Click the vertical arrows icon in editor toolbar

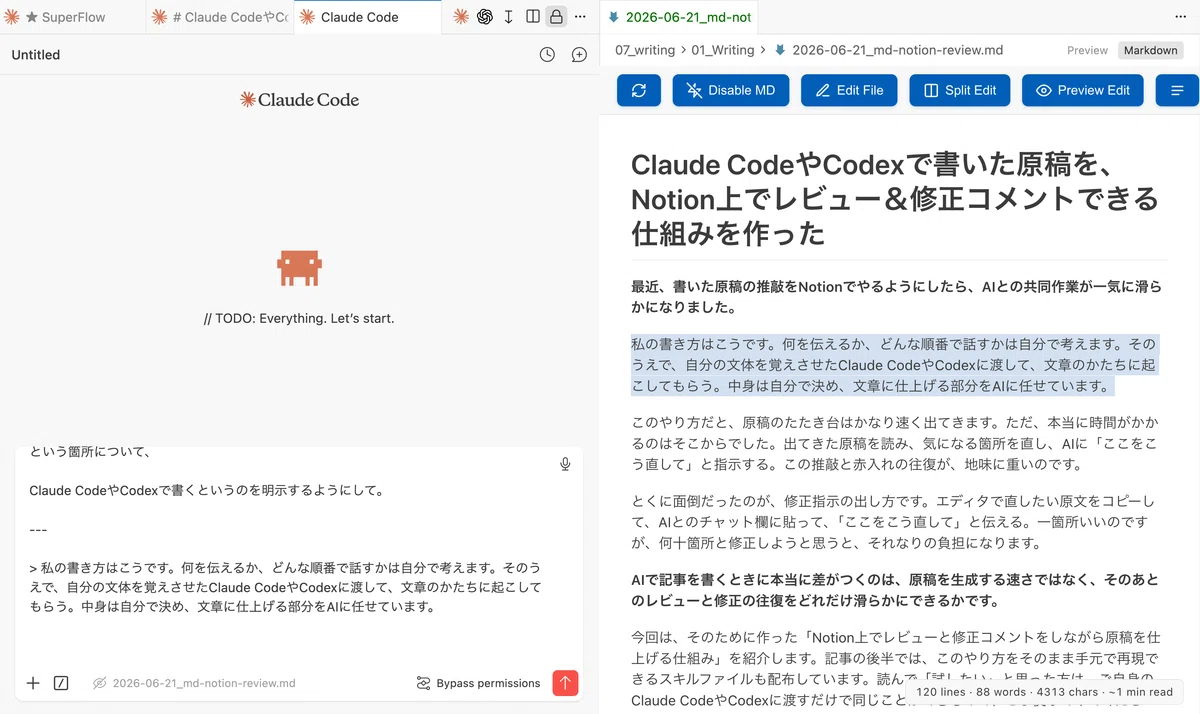508,17
